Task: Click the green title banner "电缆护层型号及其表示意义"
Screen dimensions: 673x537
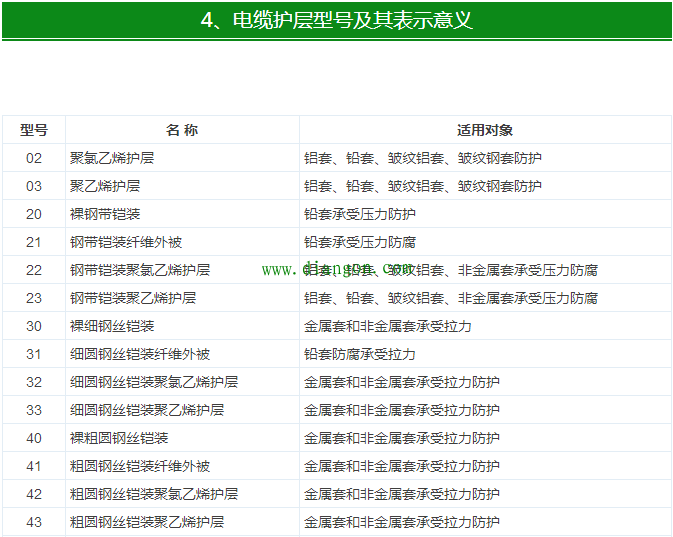Action: (x=336, y=20)
